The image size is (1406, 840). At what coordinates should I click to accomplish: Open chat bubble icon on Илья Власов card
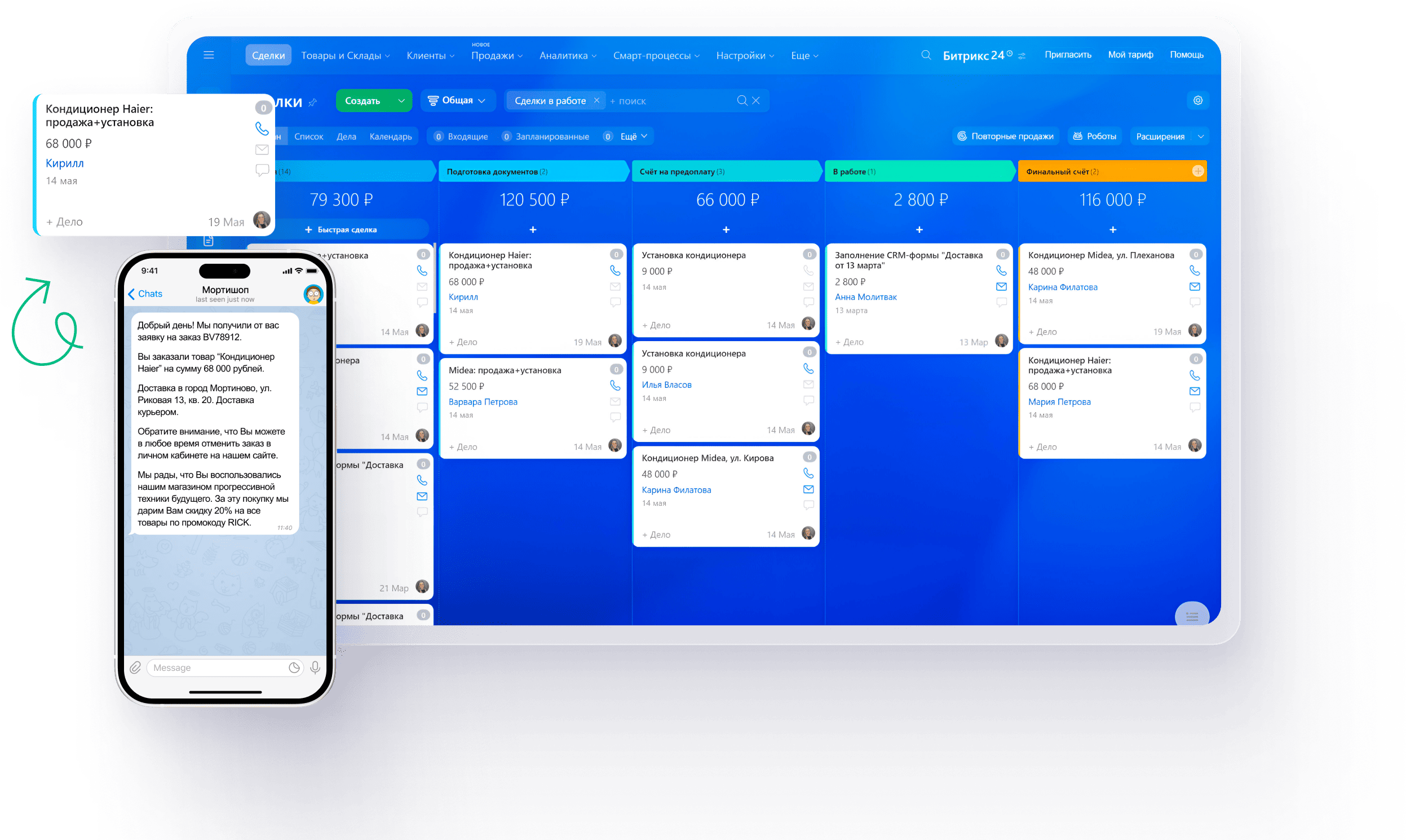coord(808,401)
